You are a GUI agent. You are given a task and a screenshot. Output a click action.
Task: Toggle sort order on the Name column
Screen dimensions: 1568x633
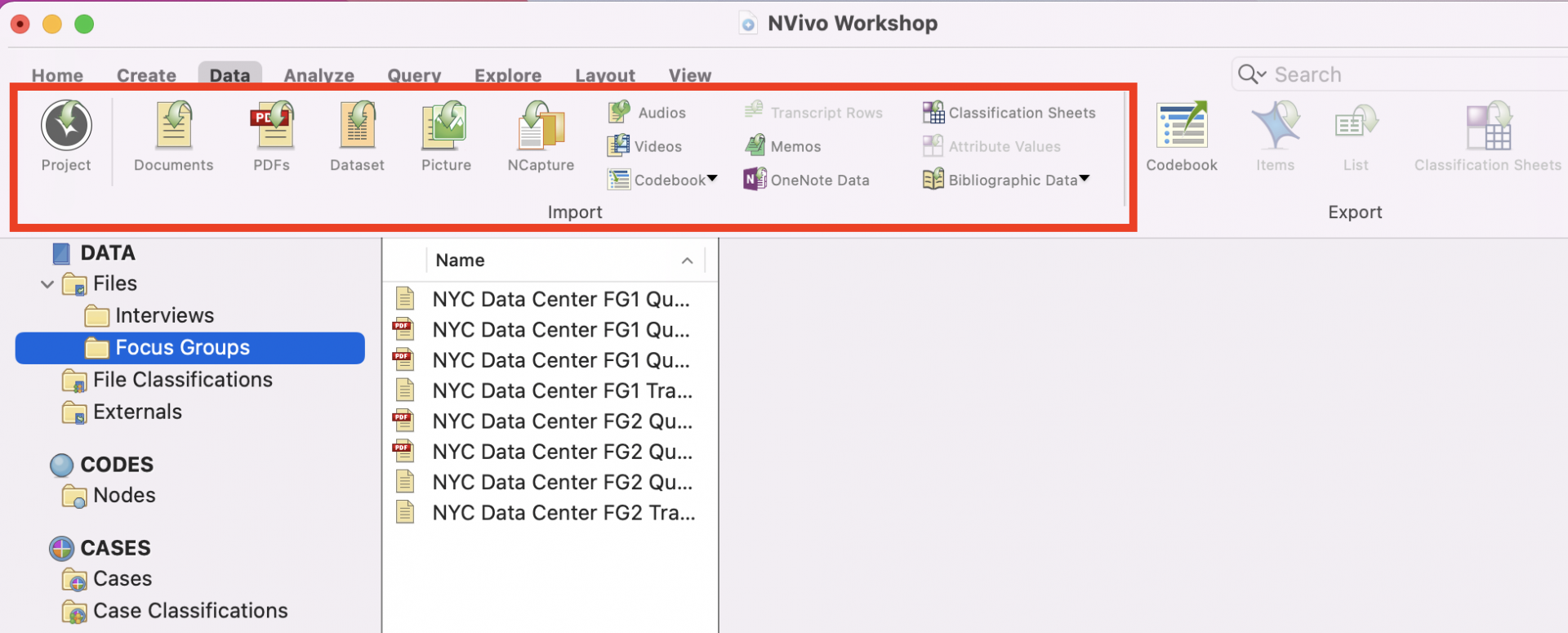687,261
